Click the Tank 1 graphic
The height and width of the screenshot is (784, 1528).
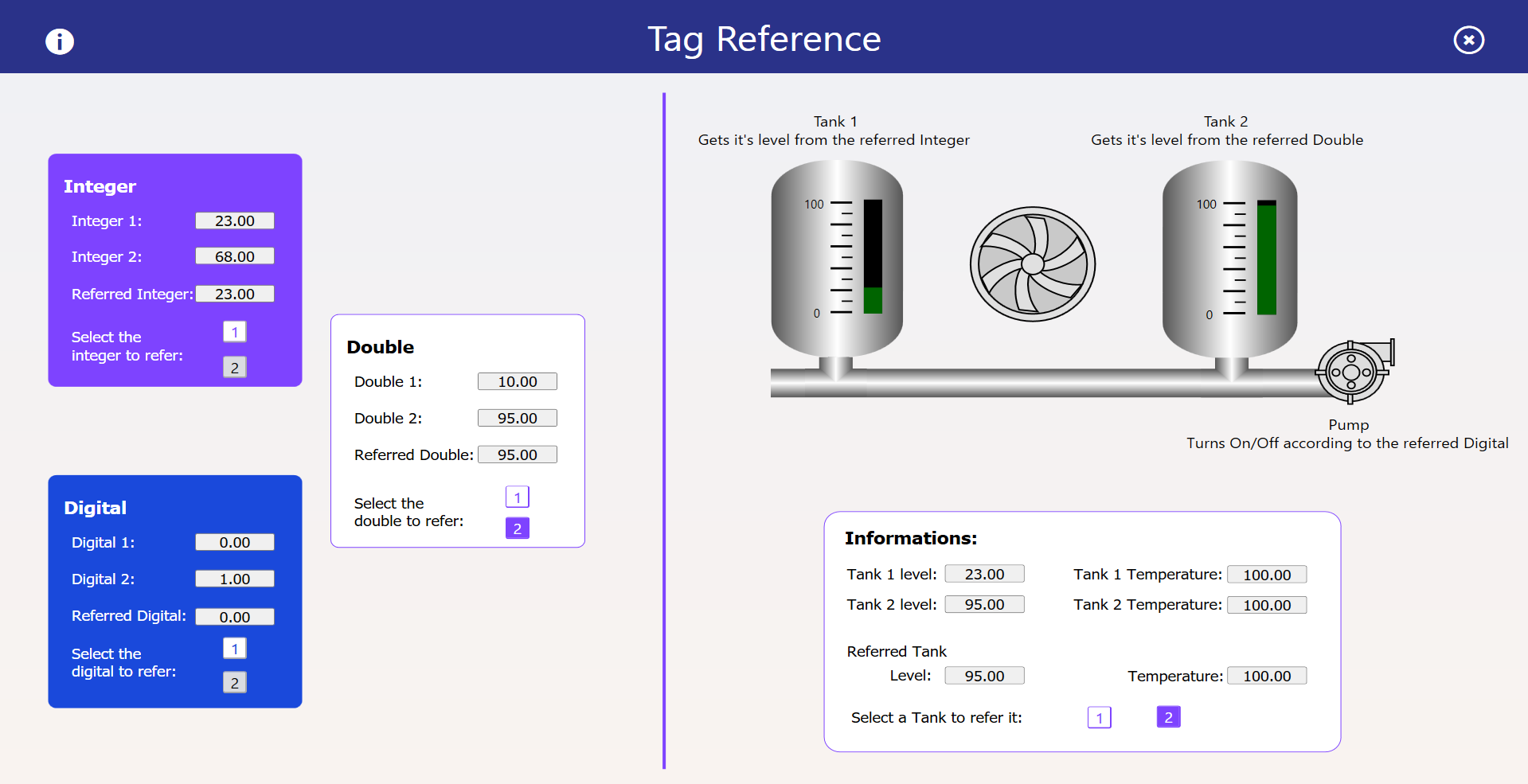(x=836, y=259)
